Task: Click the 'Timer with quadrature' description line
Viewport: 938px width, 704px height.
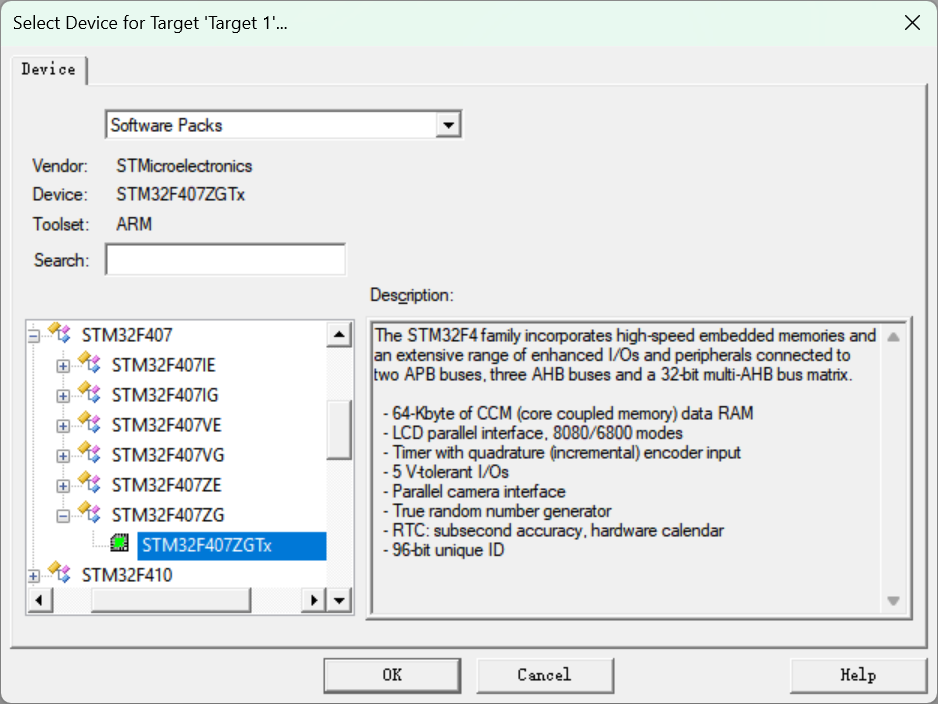Action: tap(562, 452)
